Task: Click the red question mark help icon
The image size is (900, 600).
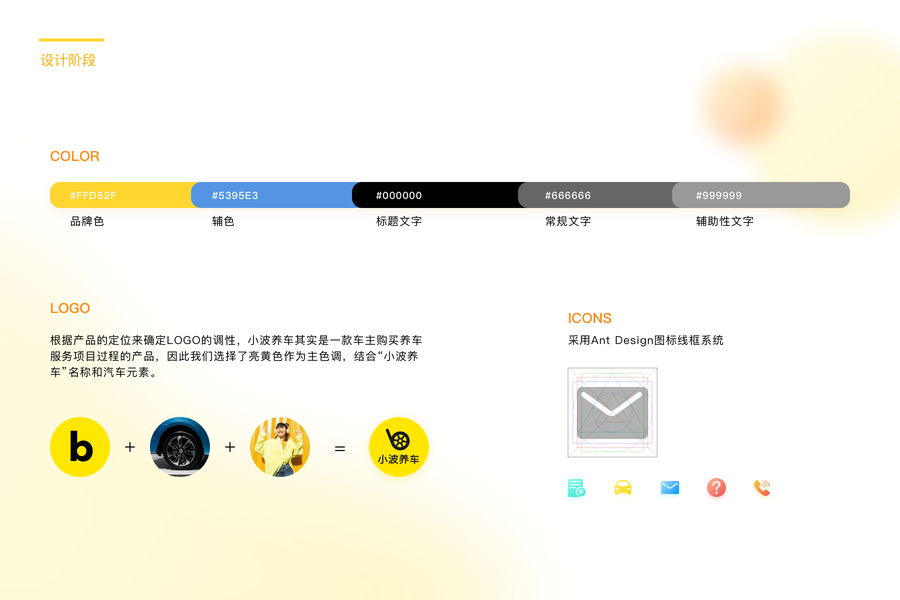Action: point(716,488)
